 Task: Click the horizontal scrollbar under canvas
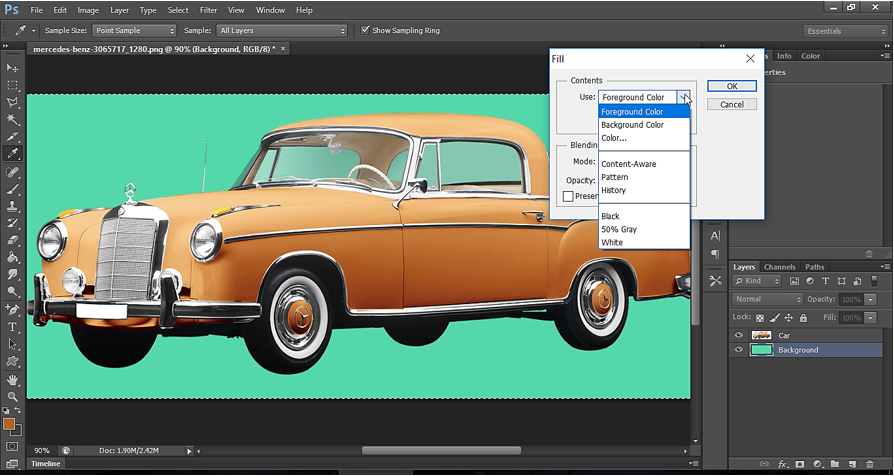(441, 450)
